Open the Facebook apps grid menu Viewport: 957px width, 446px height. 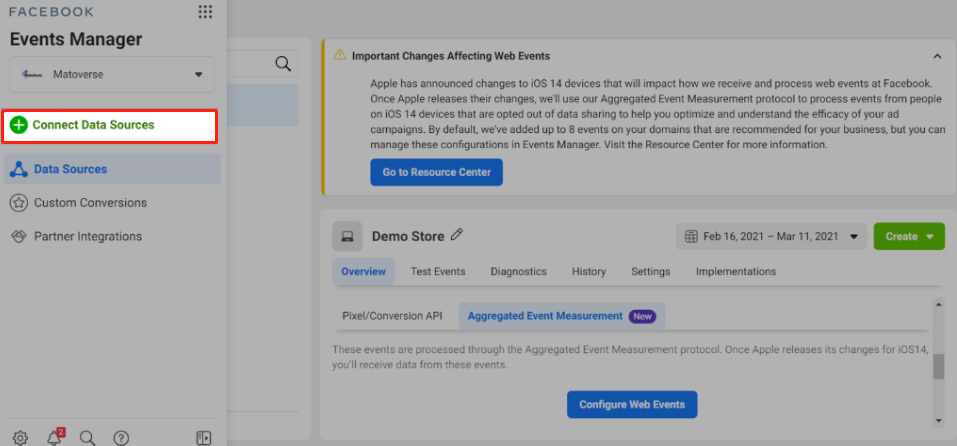(x=206, y=12)
